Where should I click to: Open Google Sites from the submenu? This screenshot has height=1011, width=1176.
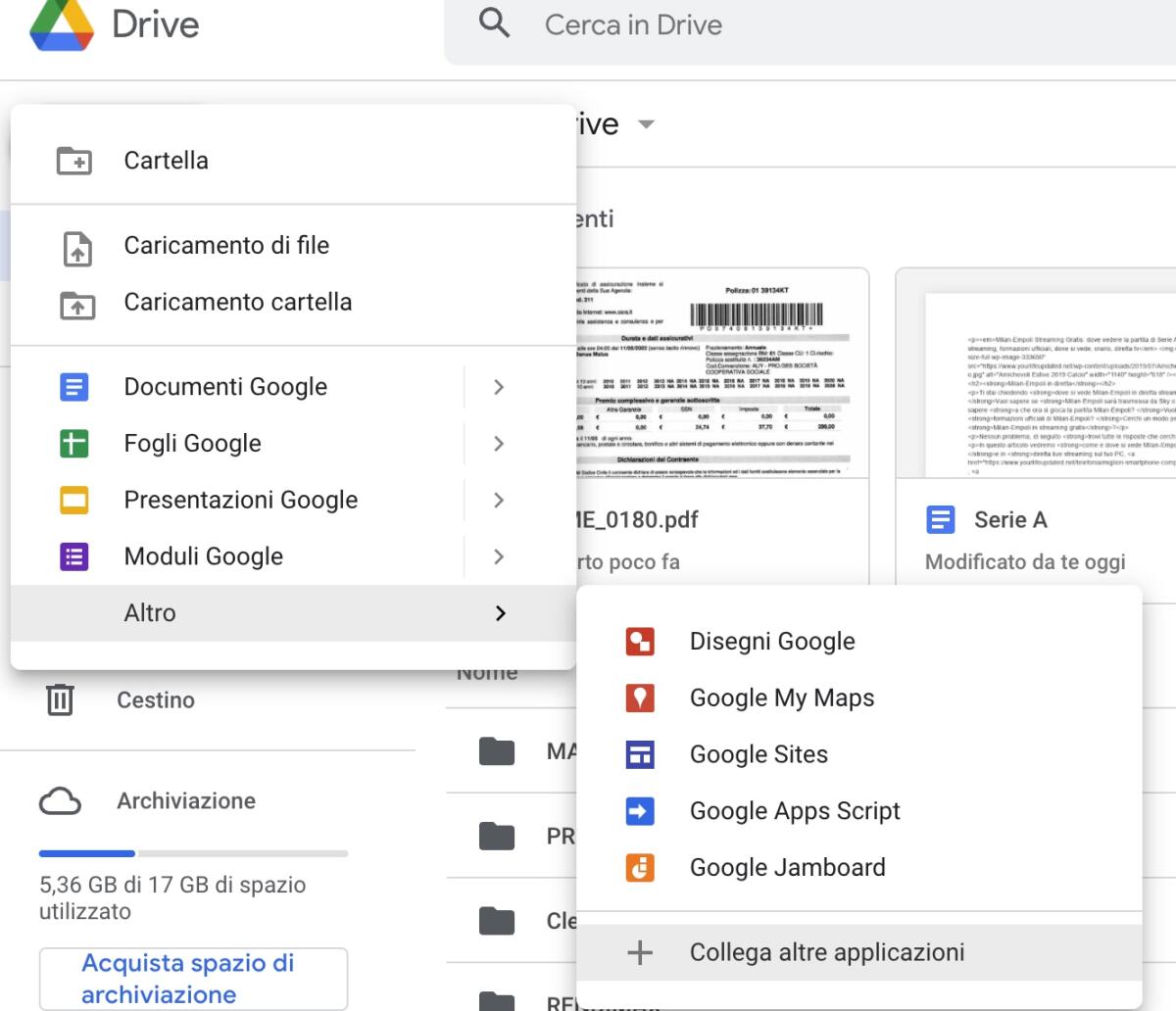(759, 754)
